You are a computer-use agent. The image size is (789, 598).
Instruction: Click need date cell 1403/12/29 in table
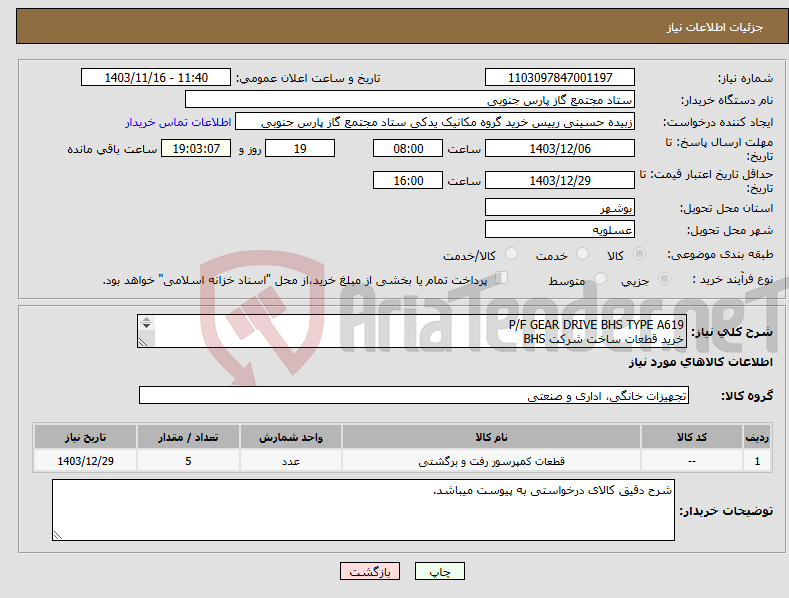[x=86, y=461]
